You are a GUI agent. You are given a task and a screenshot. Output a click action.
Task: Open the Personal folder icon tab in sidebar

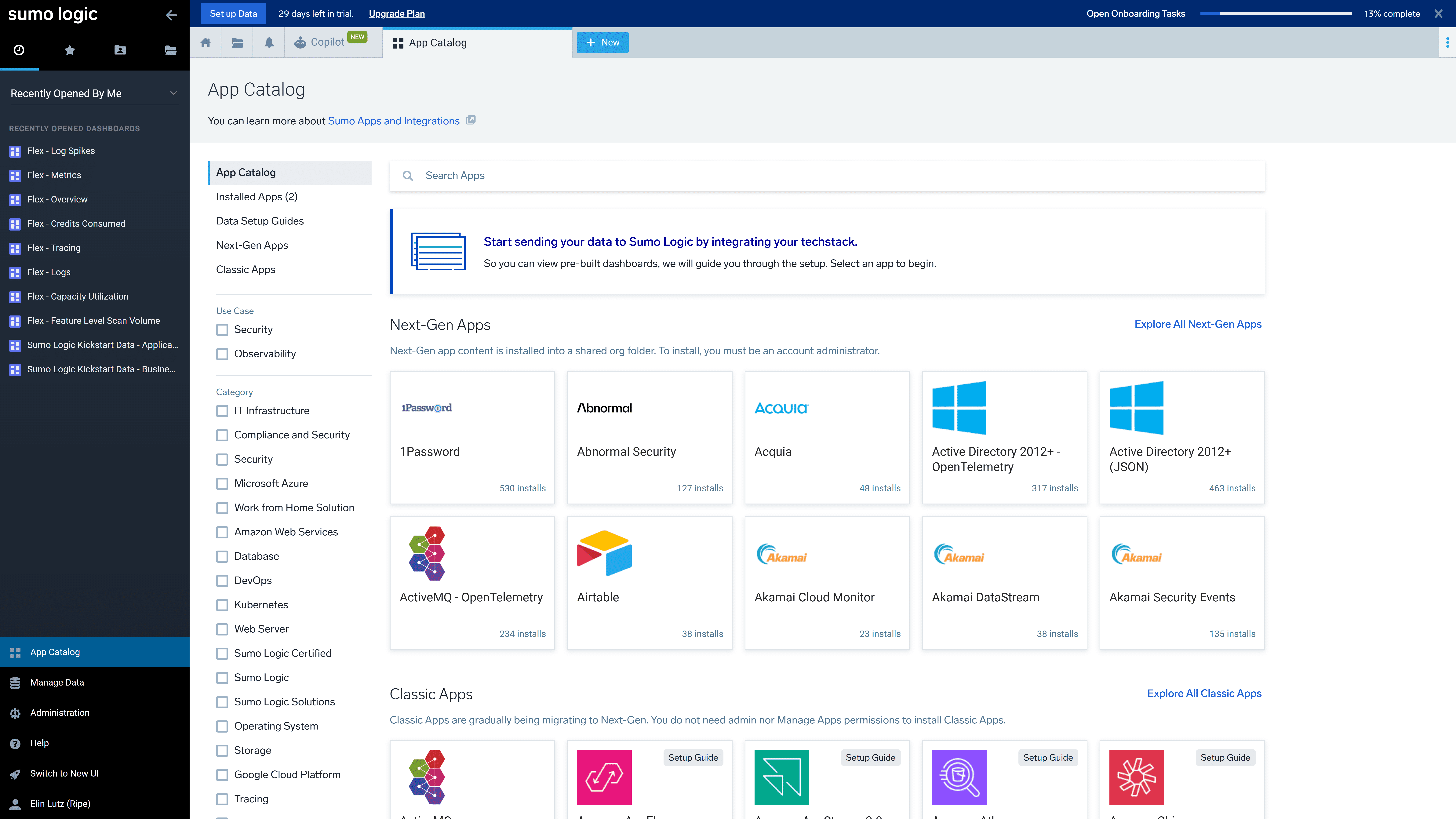120,50
